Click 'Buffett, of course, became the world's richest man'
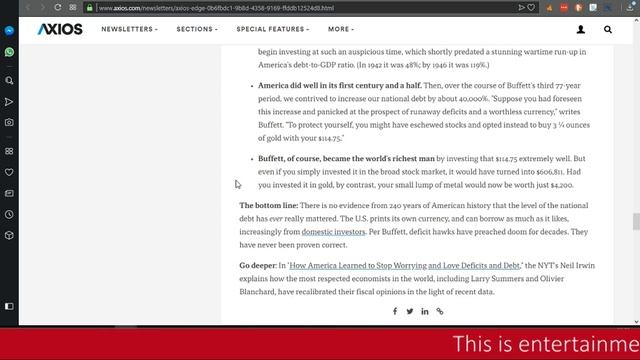 [346, 159]
